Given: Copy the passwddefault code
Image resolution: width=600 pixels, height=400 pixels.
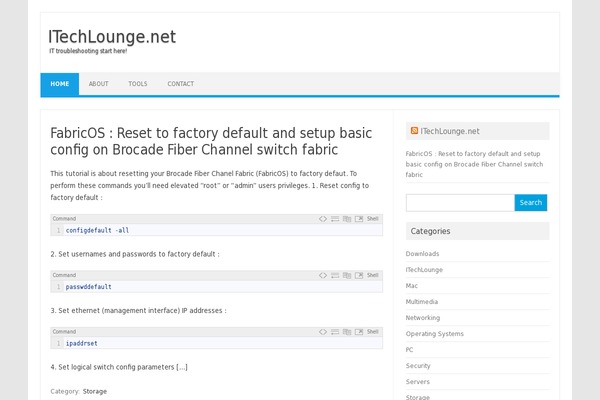Looking at the screenshot, I should (x=347, y=275).
